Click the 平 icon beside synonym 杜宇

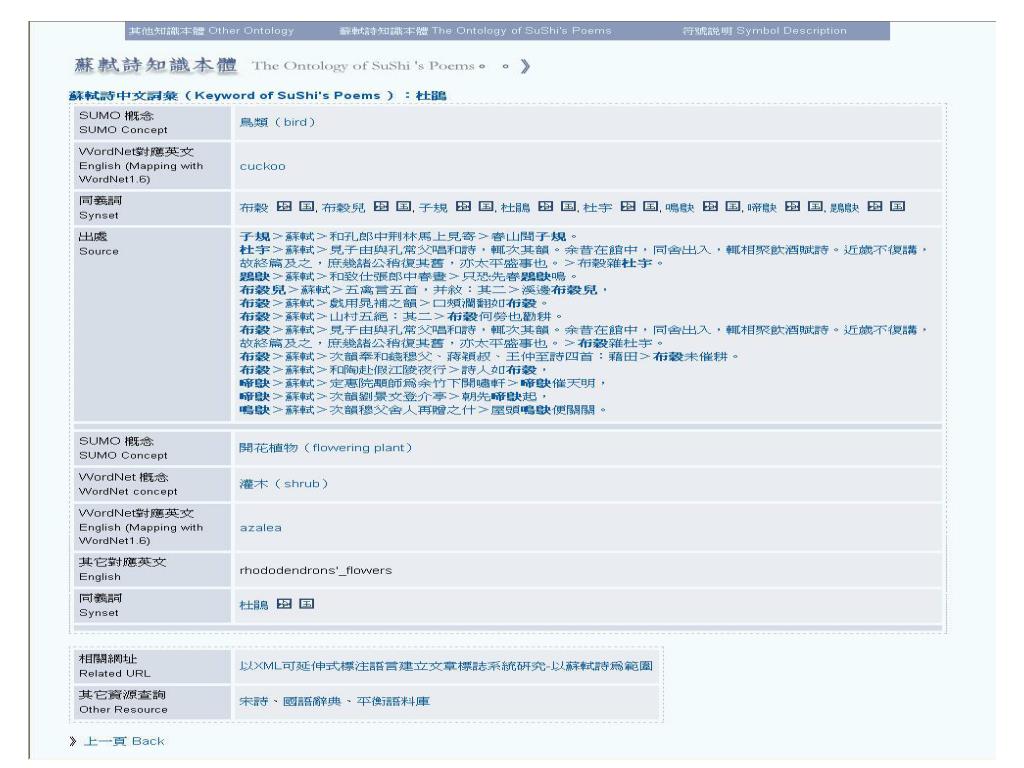628,206
